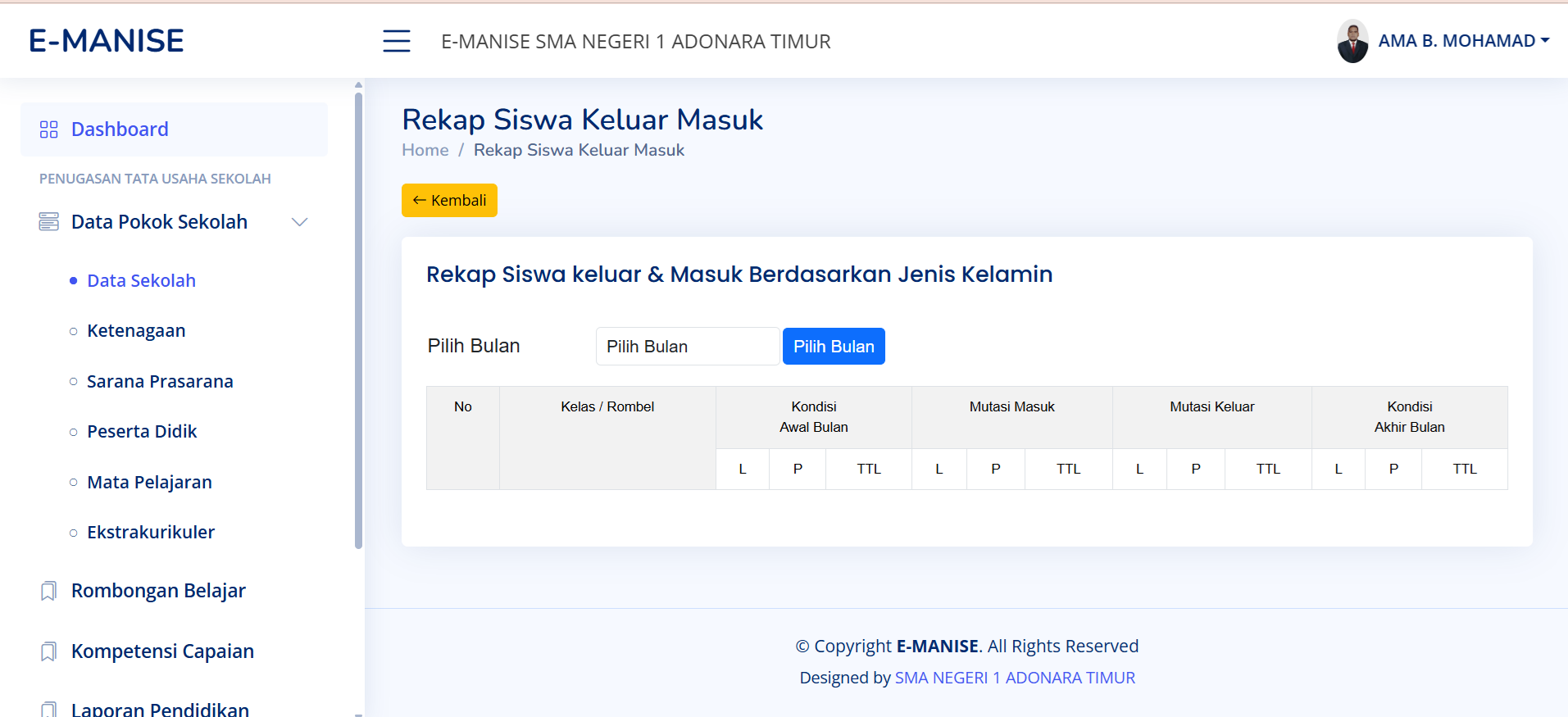Click the Kompetensi Capaian bookmark icon

[49, 651]
